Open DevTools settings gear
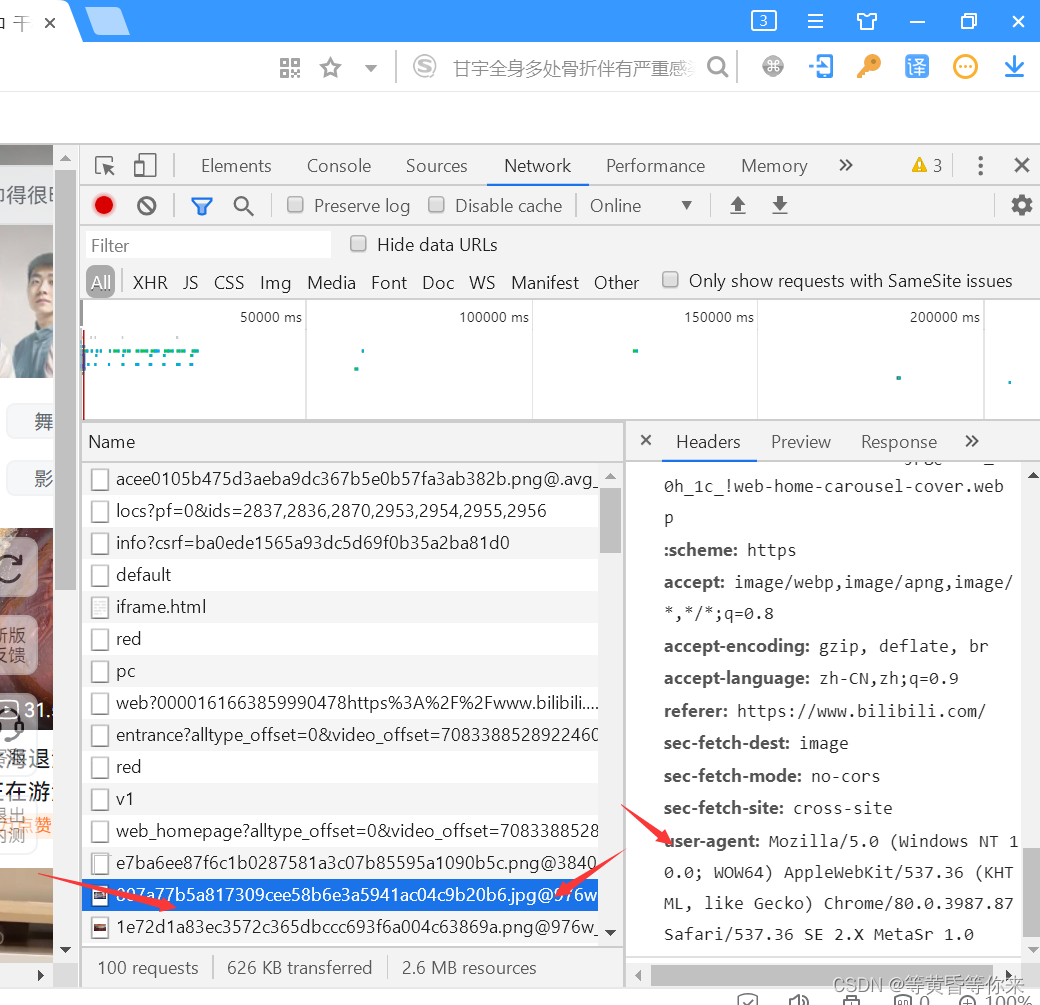 pyautogui.click(x=1021, y=205)
